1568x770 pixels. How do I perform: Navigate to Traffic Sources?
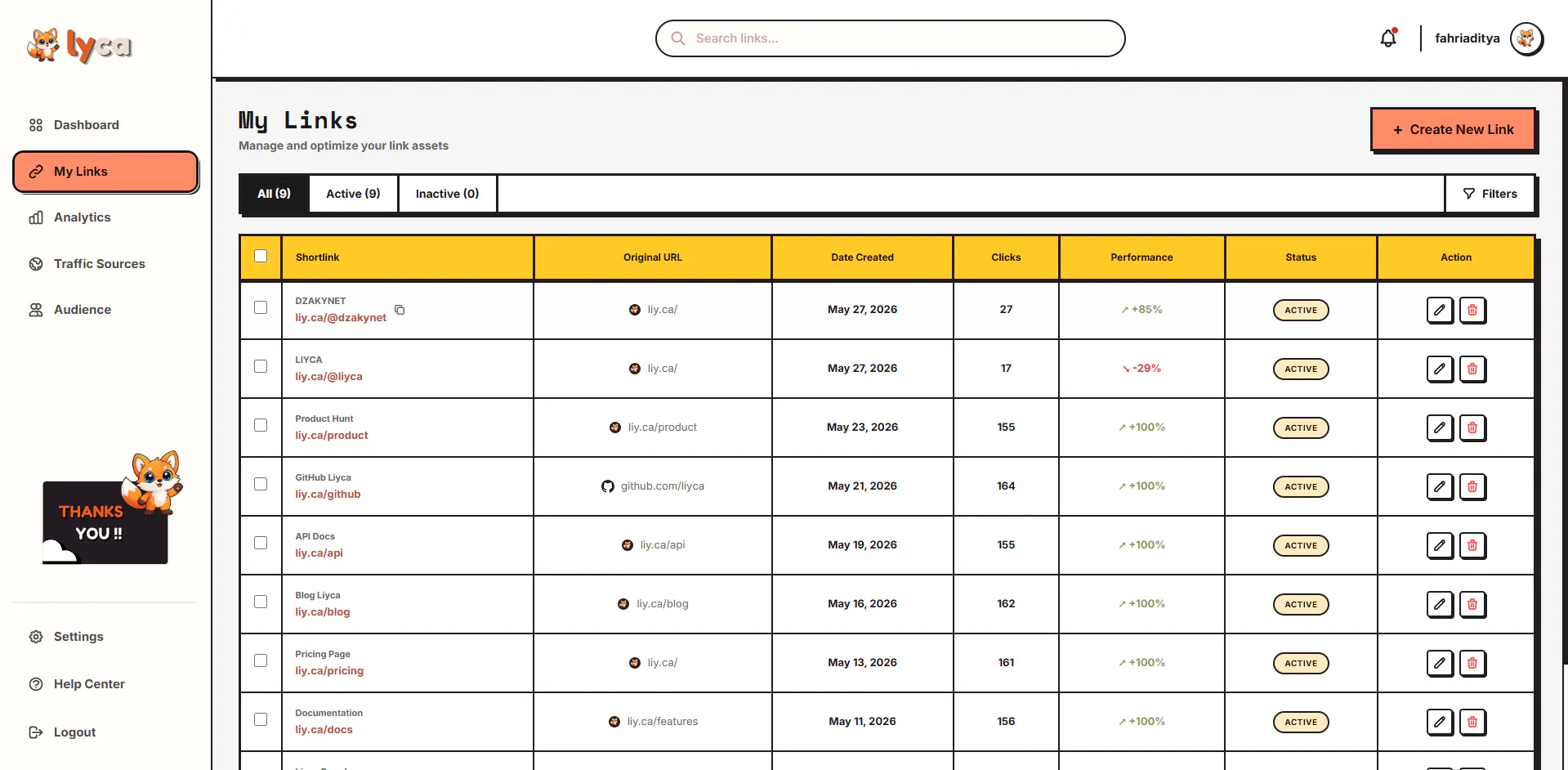point(105,264)
